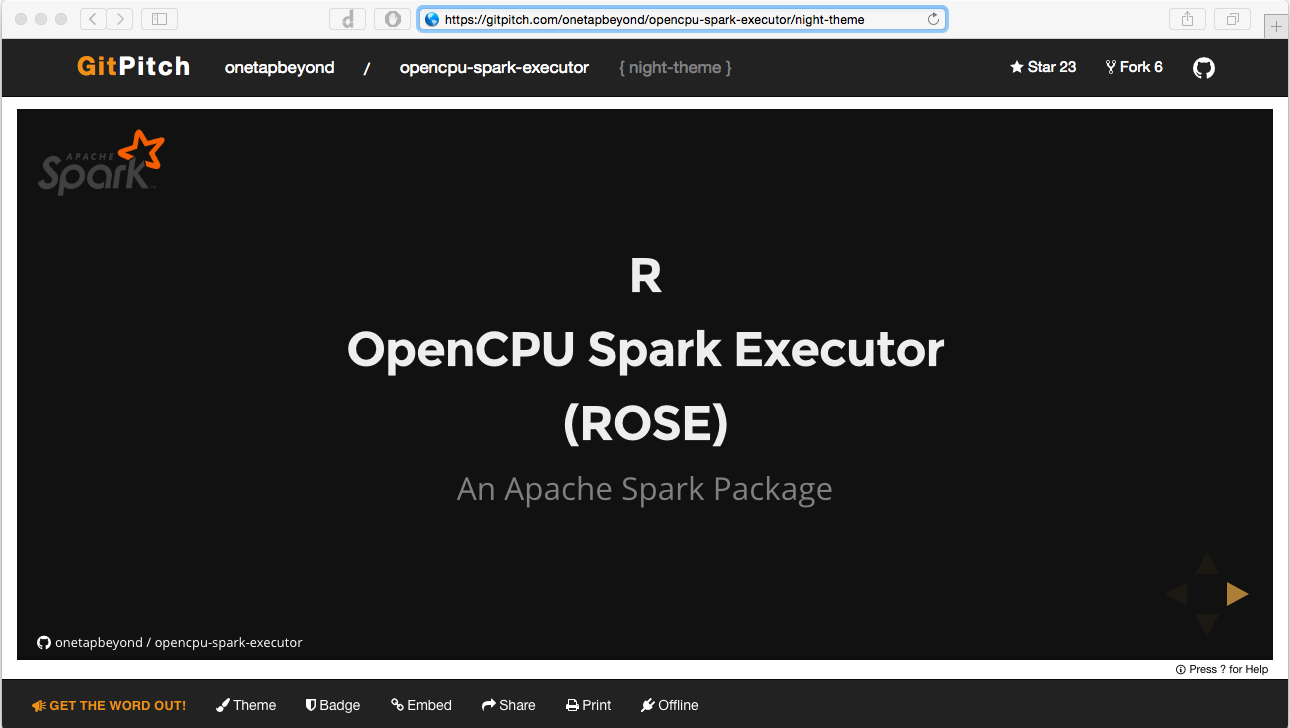Open the opencpu-spark-executor repository link
The image size is (1290, 728).
[494, 68]
